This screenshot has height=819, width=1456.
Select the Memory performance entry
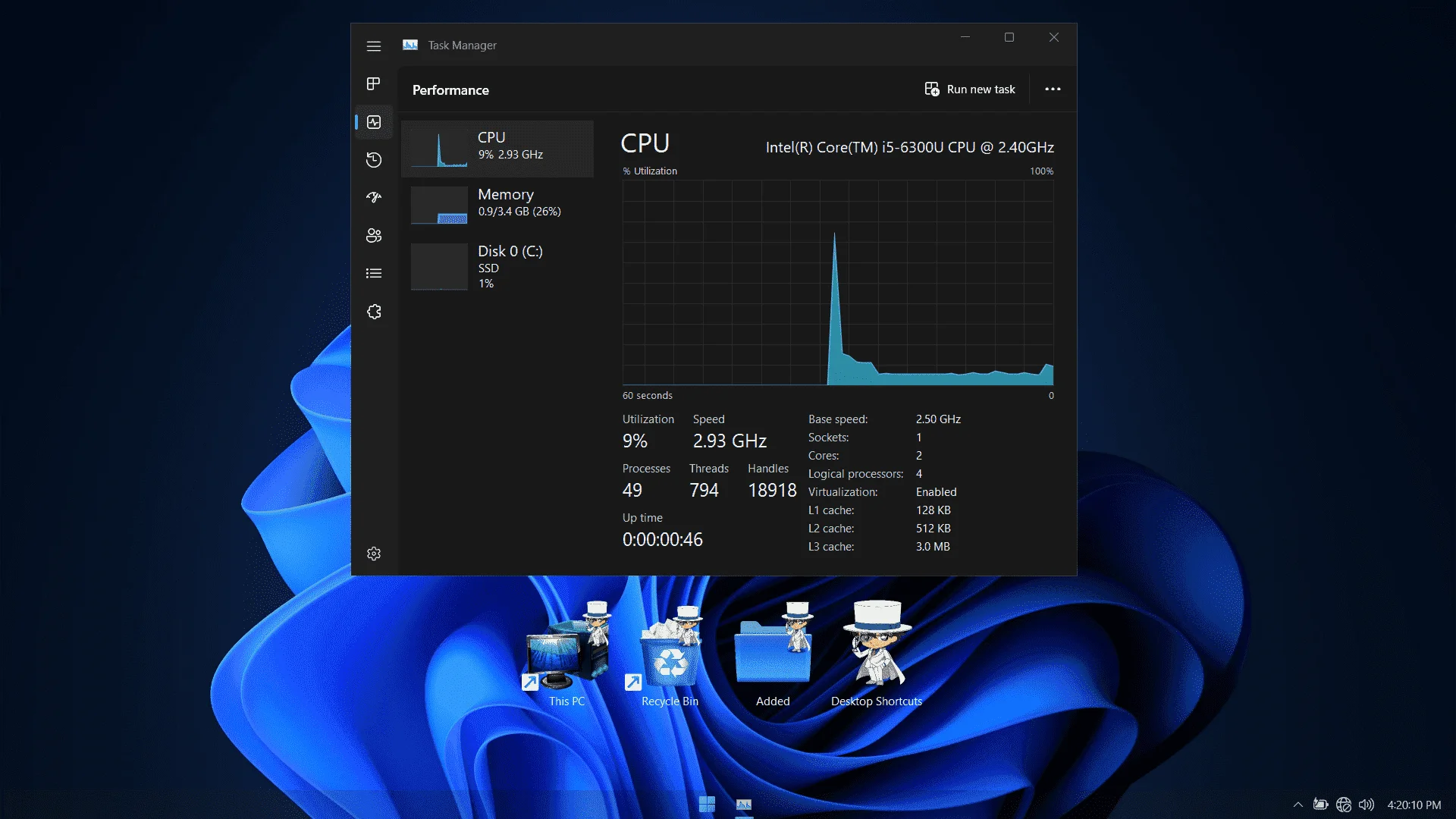point(497,206)
